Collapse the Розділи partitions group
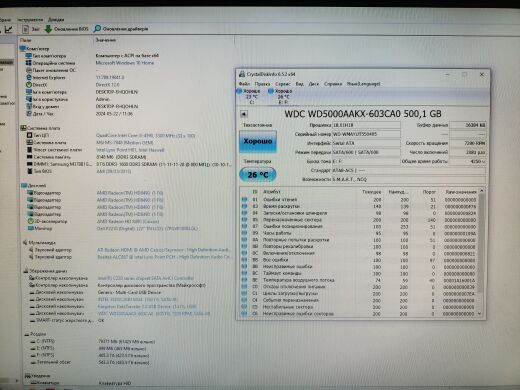 pyautogui.click(x=27, y=334)
